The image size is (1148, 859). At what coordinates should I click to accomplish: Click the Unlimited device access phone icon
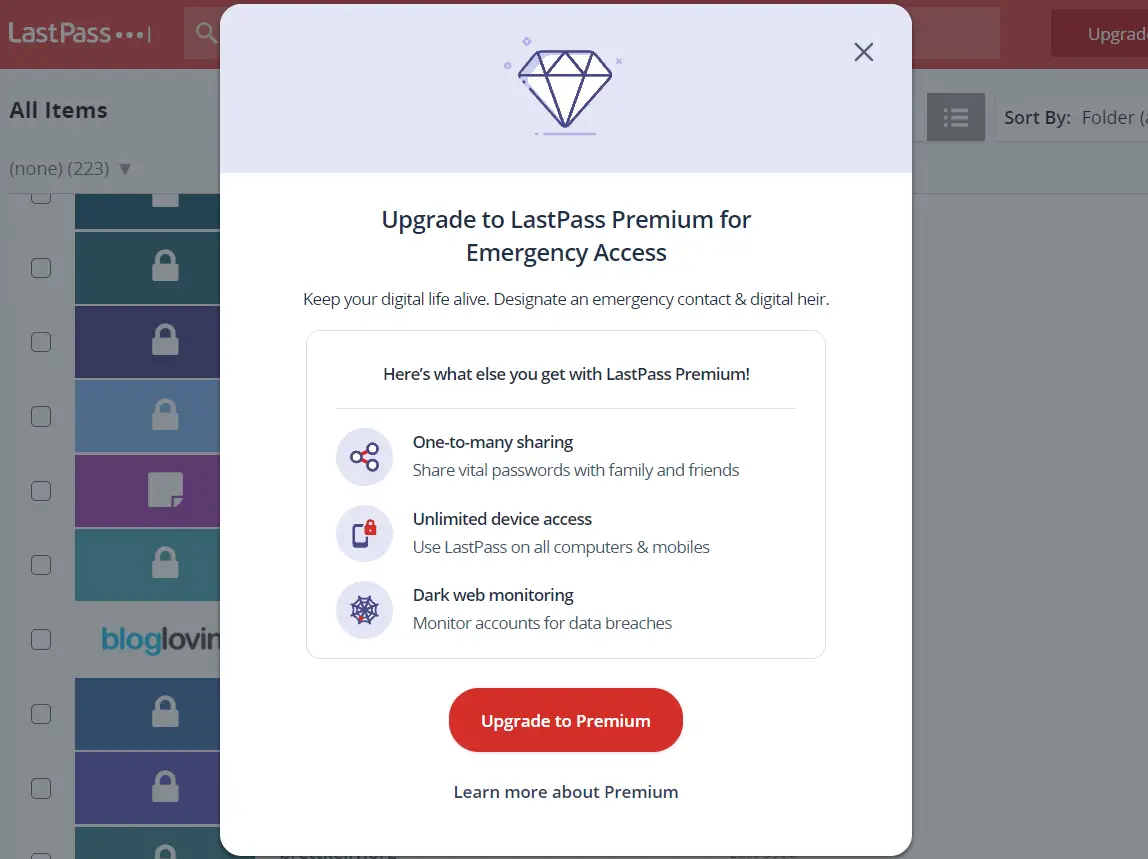tap(365, 533)
